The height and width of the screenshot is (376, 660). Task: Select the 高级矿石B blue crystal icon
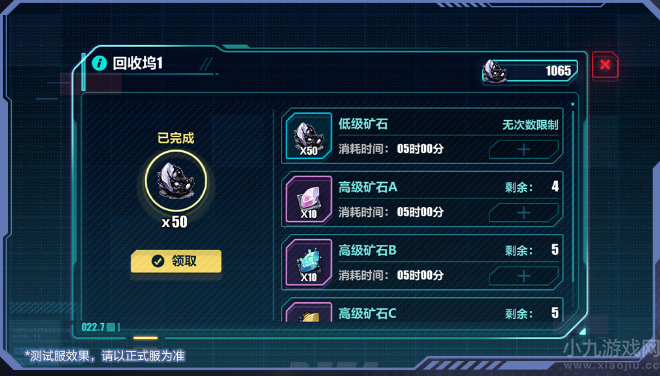pos(309,262)
